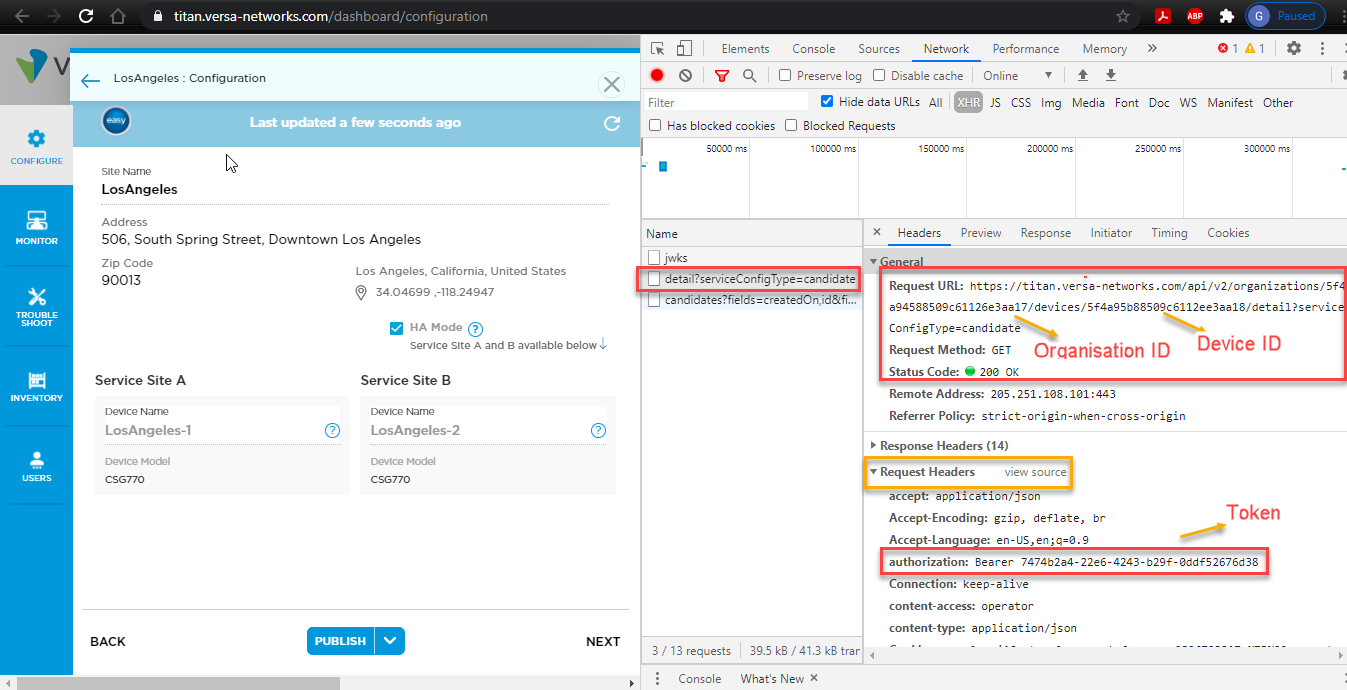The image size is (1347, 690).
Task: Open the Trouble Shoot sidebar section
Action: click(37, 306)
